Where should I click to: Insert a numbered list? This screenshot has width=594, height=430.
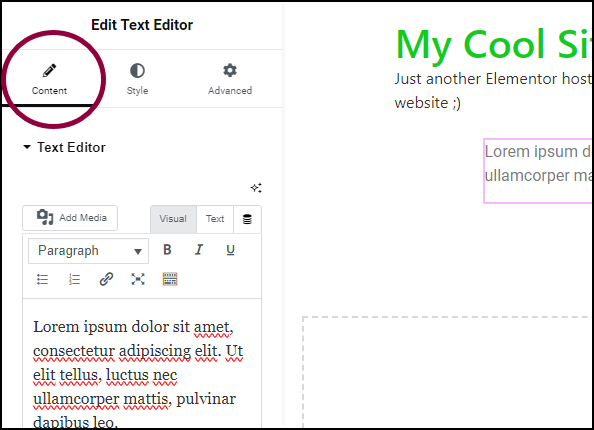(x=74, y=280)
